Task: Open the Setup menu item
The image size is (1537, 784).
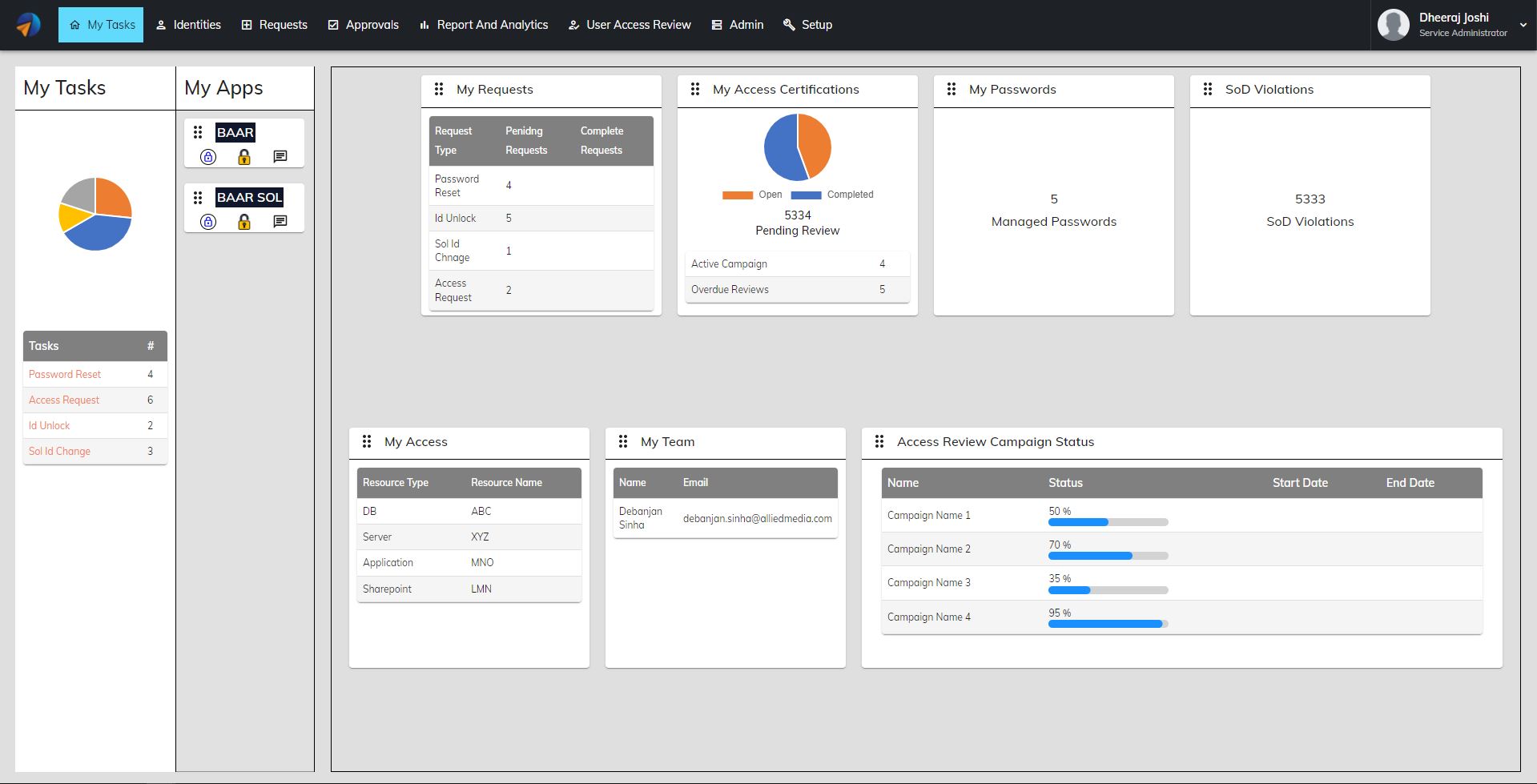Action: 807,25
